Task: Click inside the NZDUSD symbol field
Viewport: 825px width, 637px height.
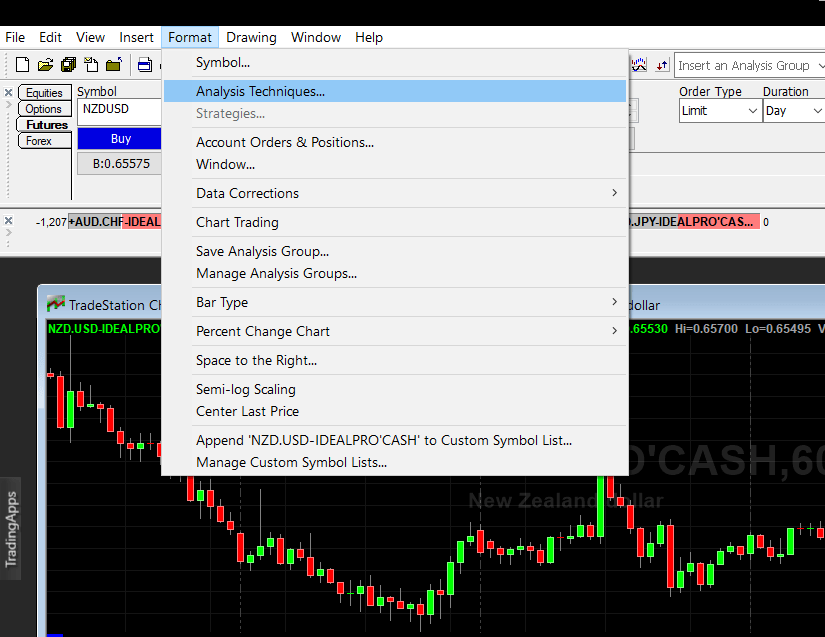Action: (x=119, y=111)
